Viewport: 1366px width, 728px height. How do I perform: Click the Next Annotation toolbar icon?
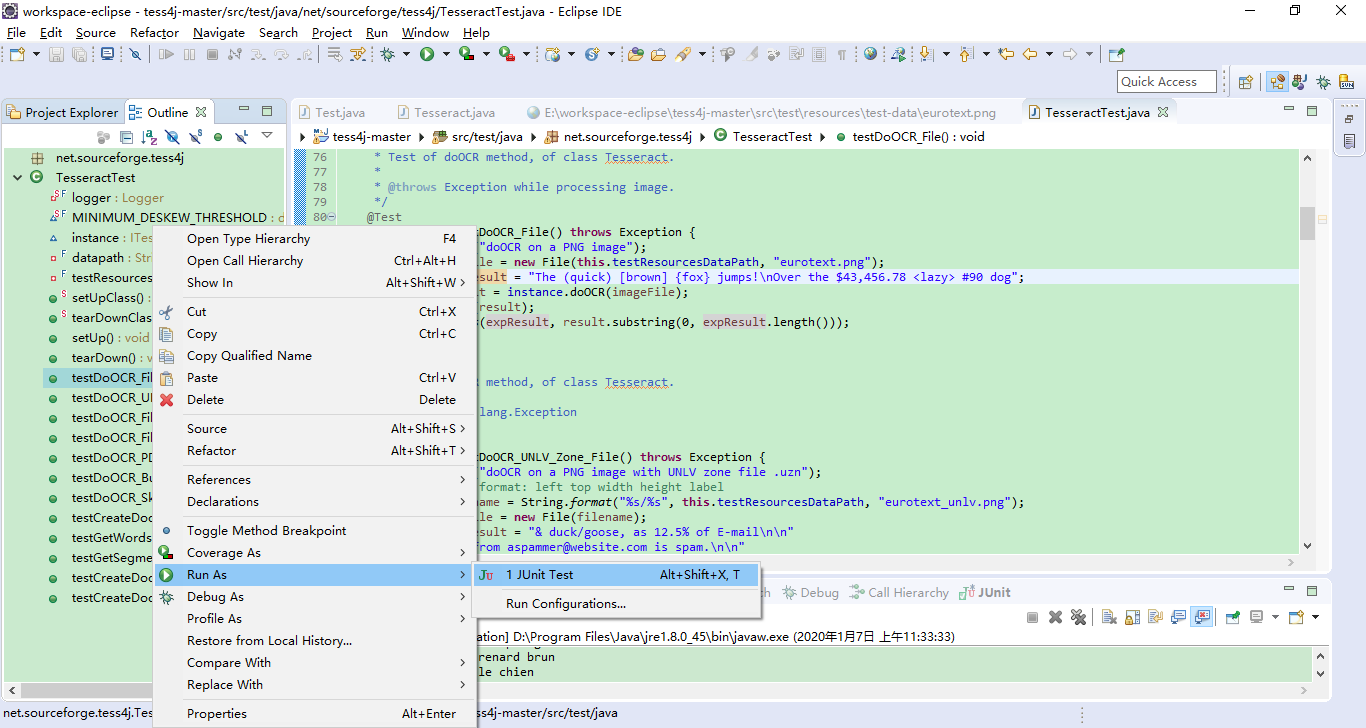pos(925,54)
